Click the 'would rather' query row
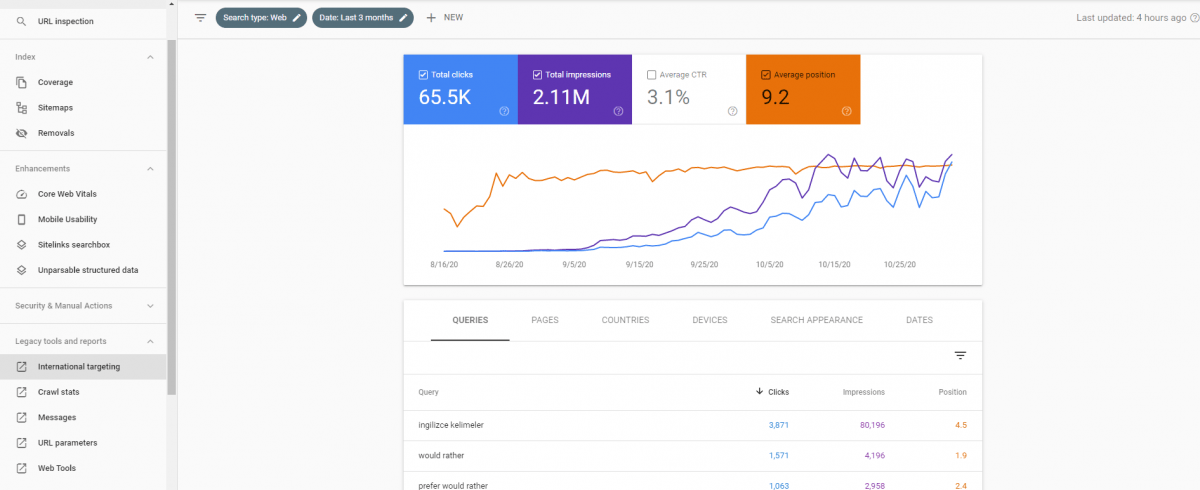 693,456
